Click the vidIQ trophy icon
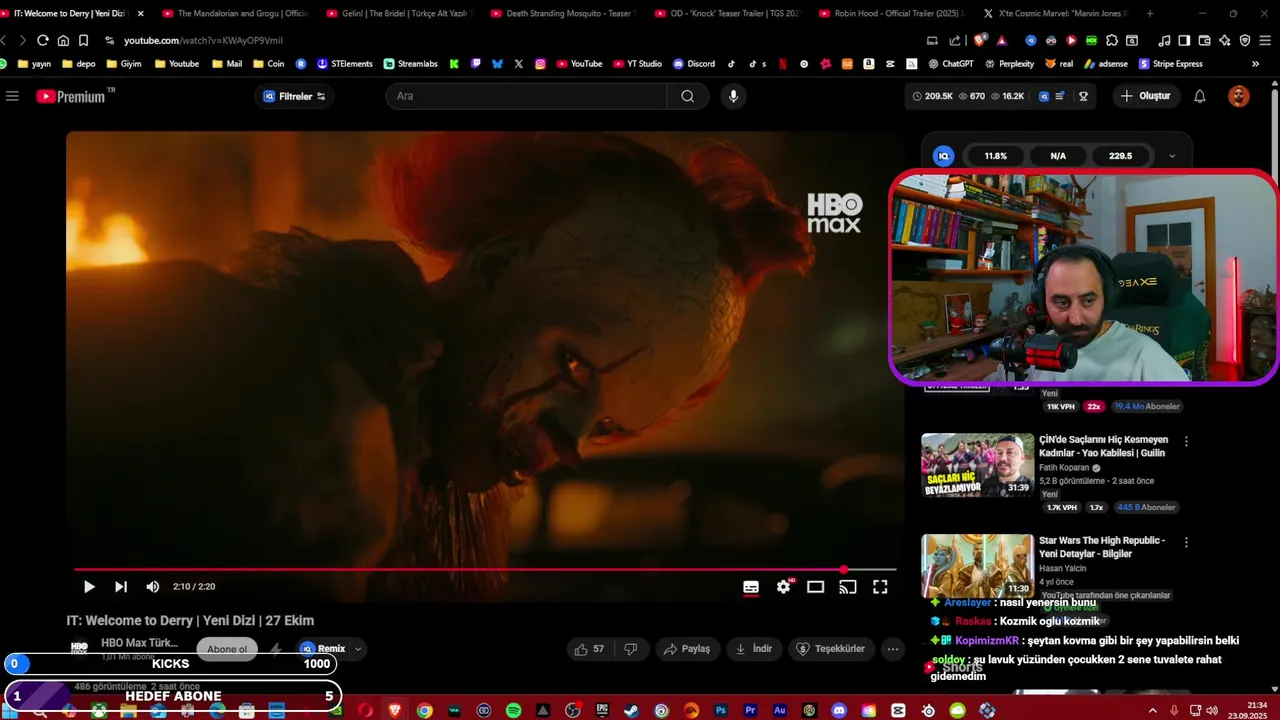This screenshot has width=1280, height=720. click(1083, 96)
